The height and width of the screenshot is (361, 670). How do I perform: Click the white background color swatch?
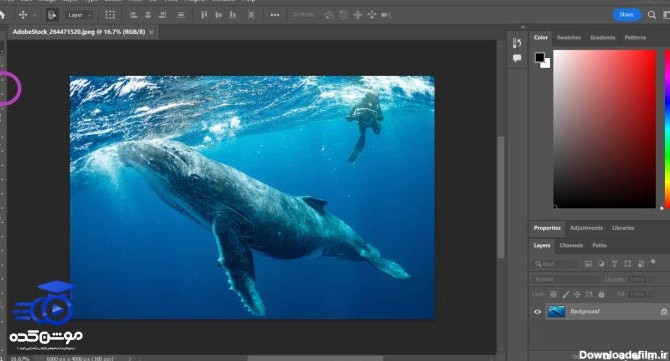tap(547, 65)
